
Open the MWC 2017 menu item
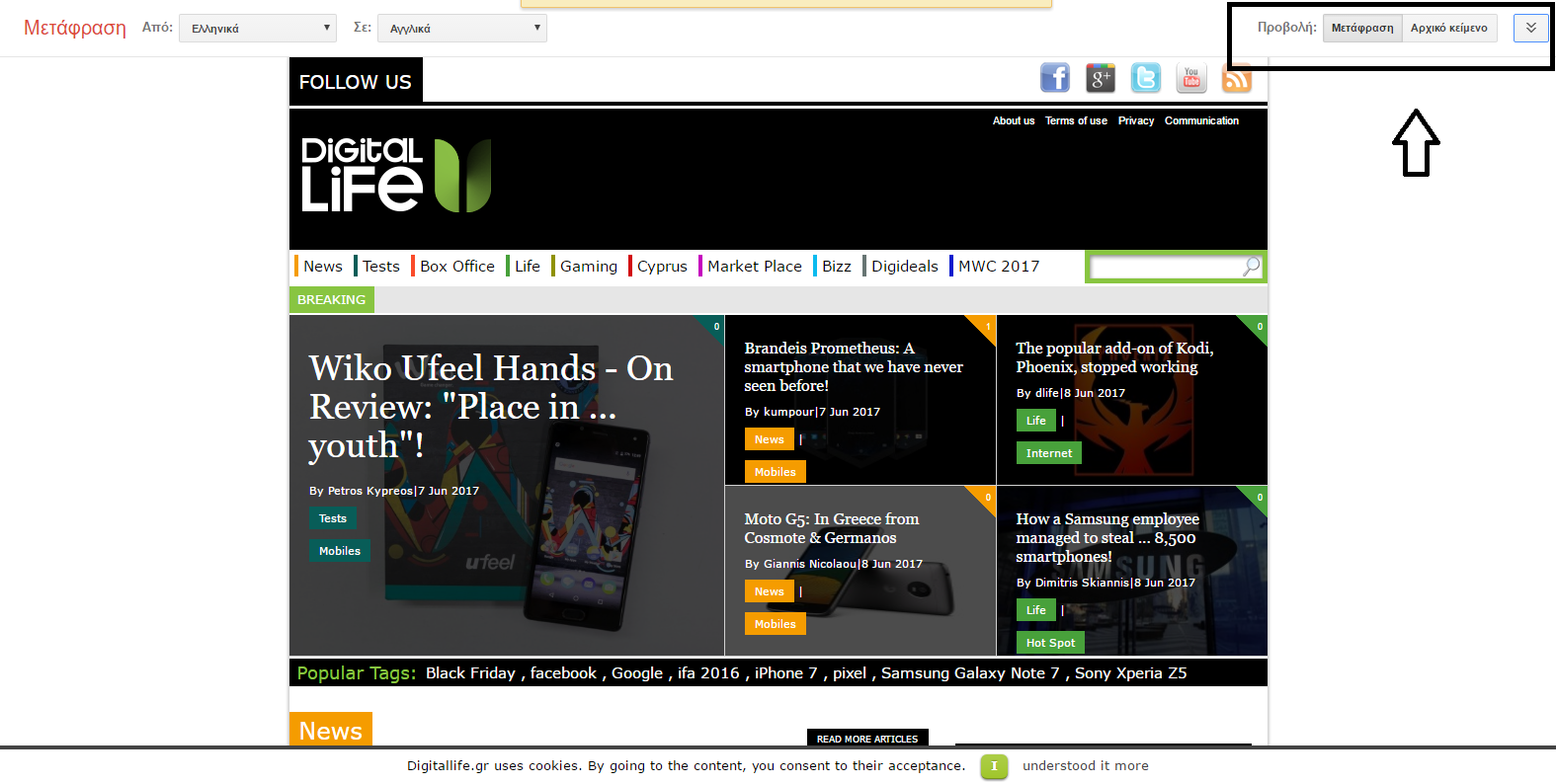coord(998,267)
